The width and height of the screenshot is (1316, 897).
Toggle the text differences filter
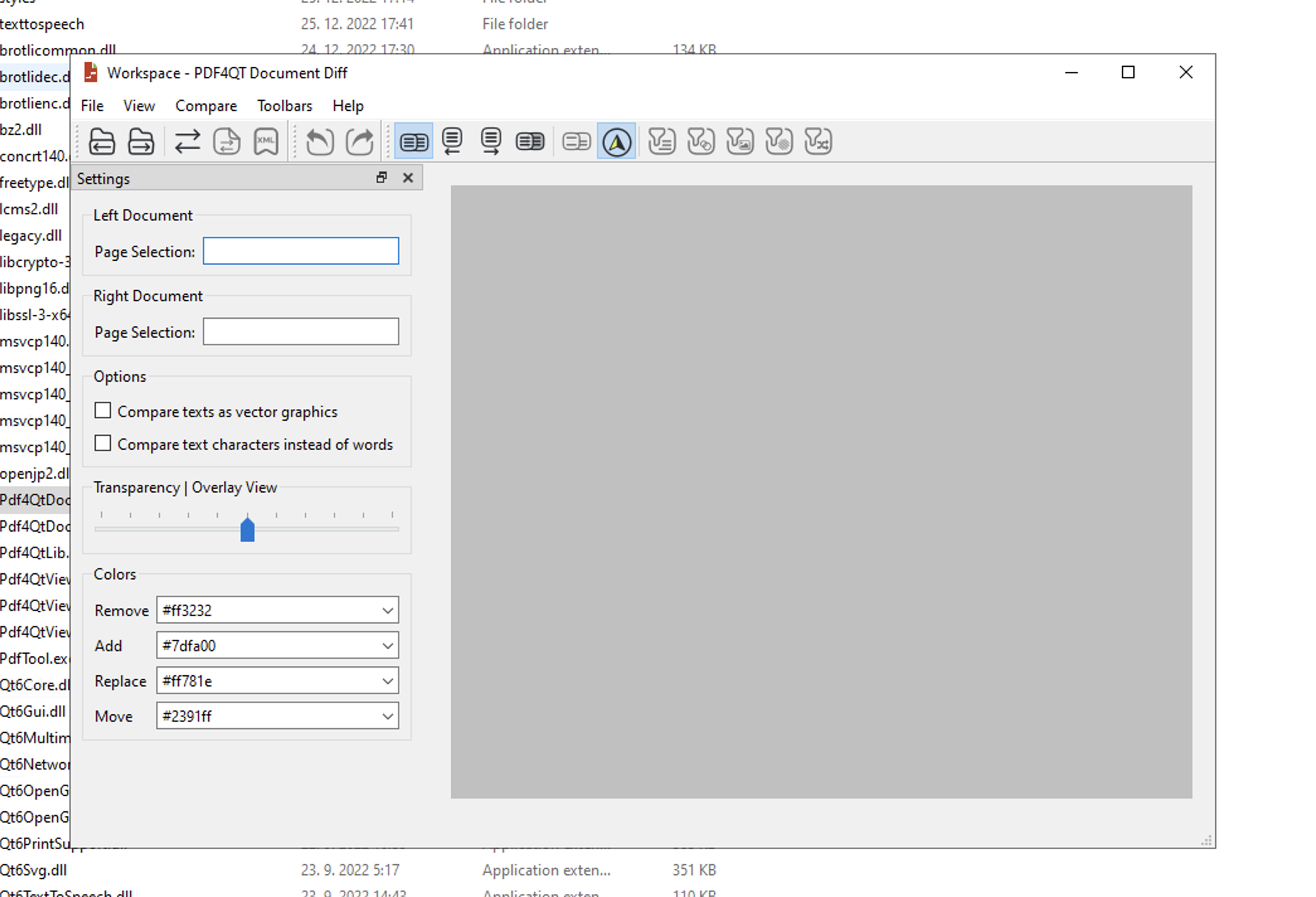tap(661, 141)
